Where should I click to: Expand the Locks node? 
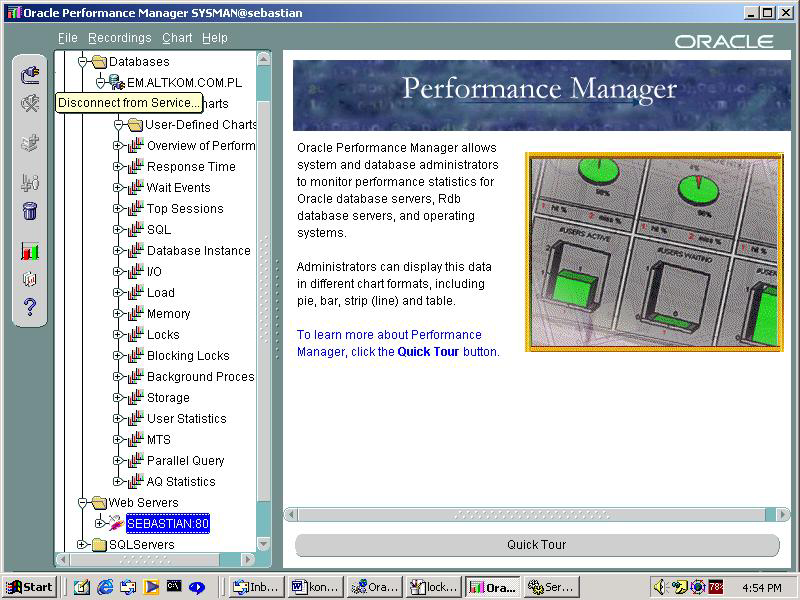coord(117,334)
